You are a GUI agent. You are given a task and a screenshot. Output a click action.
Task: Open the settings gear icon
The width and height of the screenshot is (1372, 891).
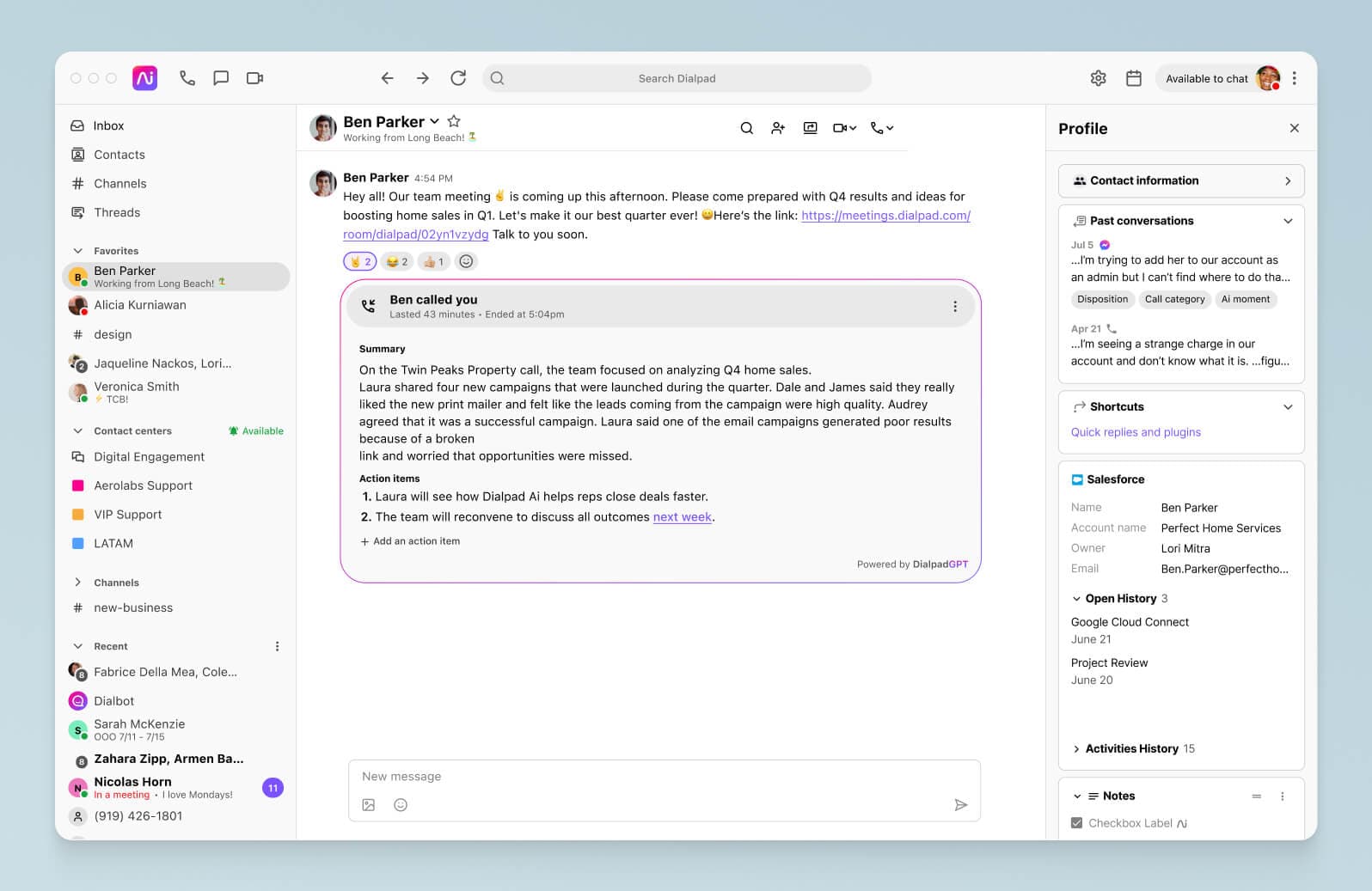click(x=1098, y=78)
